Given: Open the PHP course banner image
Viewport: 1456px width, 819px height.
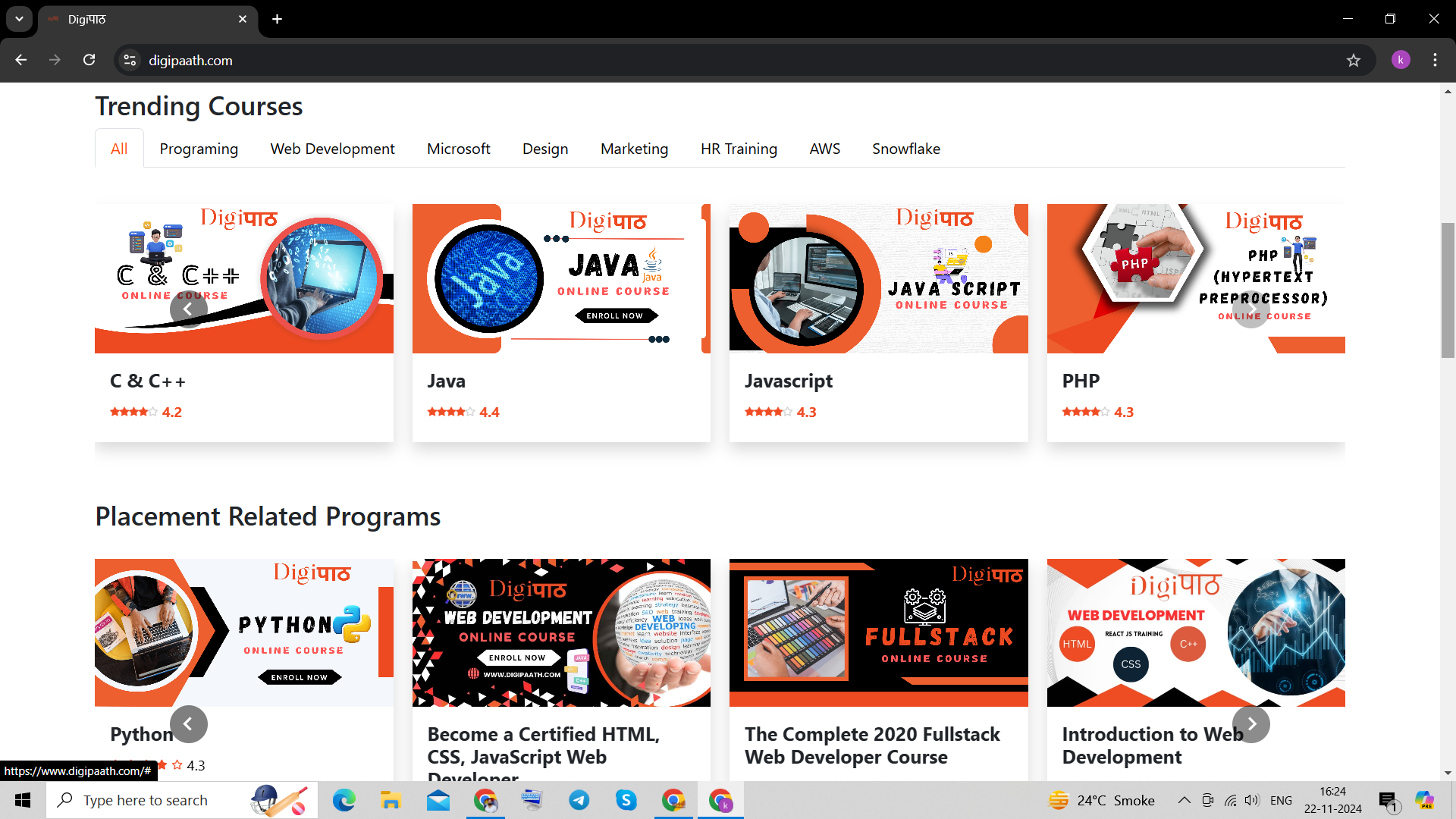Looking at the screenshot, I should click(1196, 278).
